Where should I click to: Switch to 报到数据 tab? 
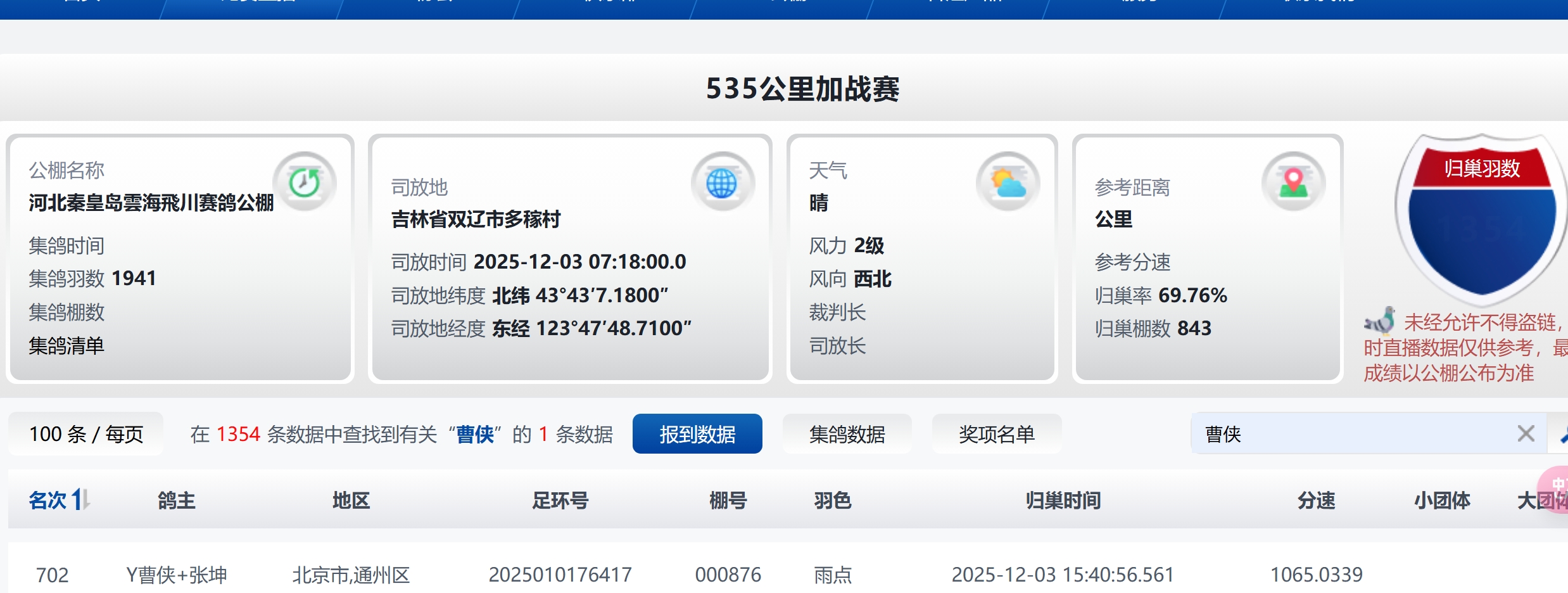coord(697,434)
